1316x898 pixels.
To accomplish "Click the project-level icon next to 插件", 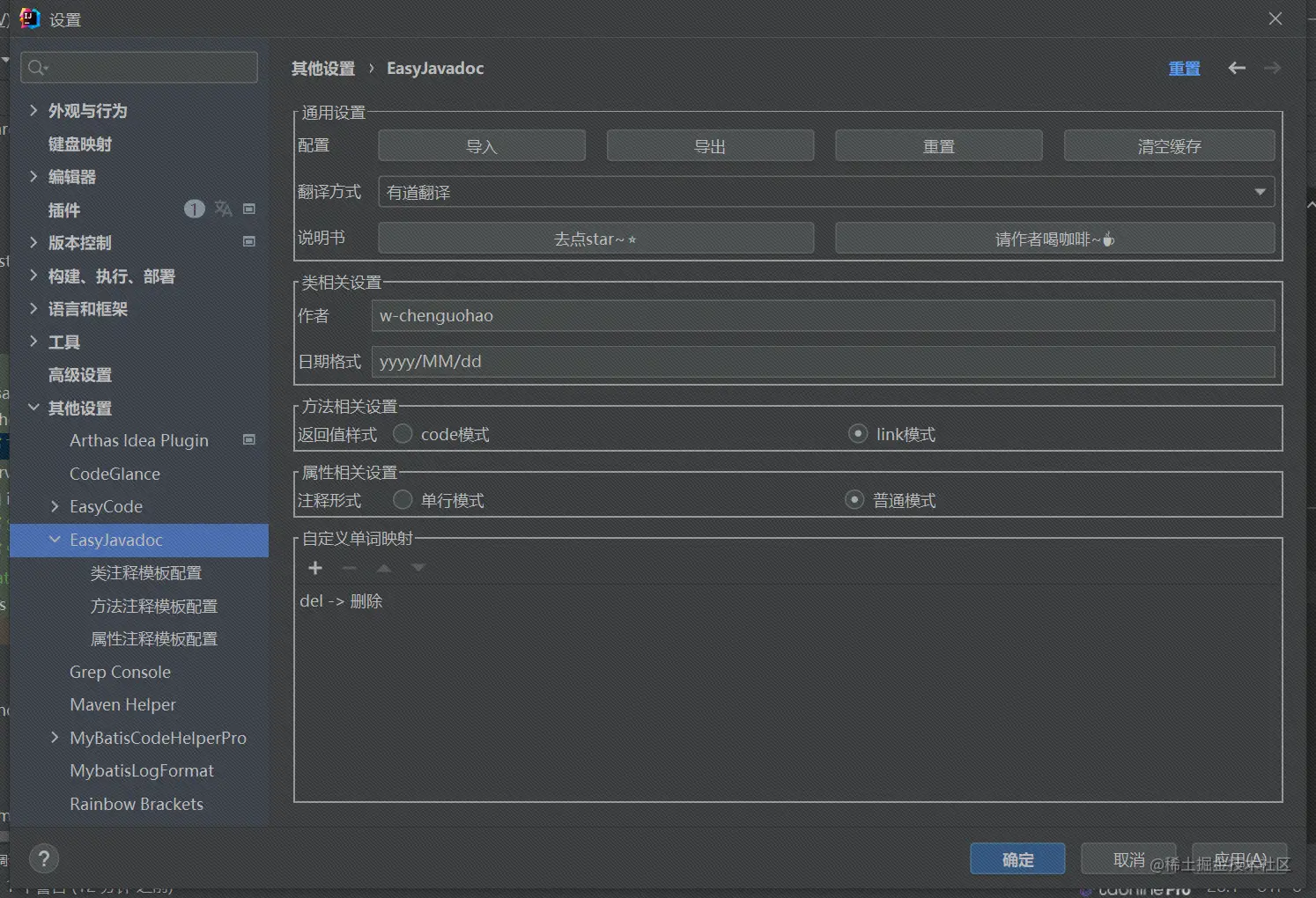I will click(249, 209).
